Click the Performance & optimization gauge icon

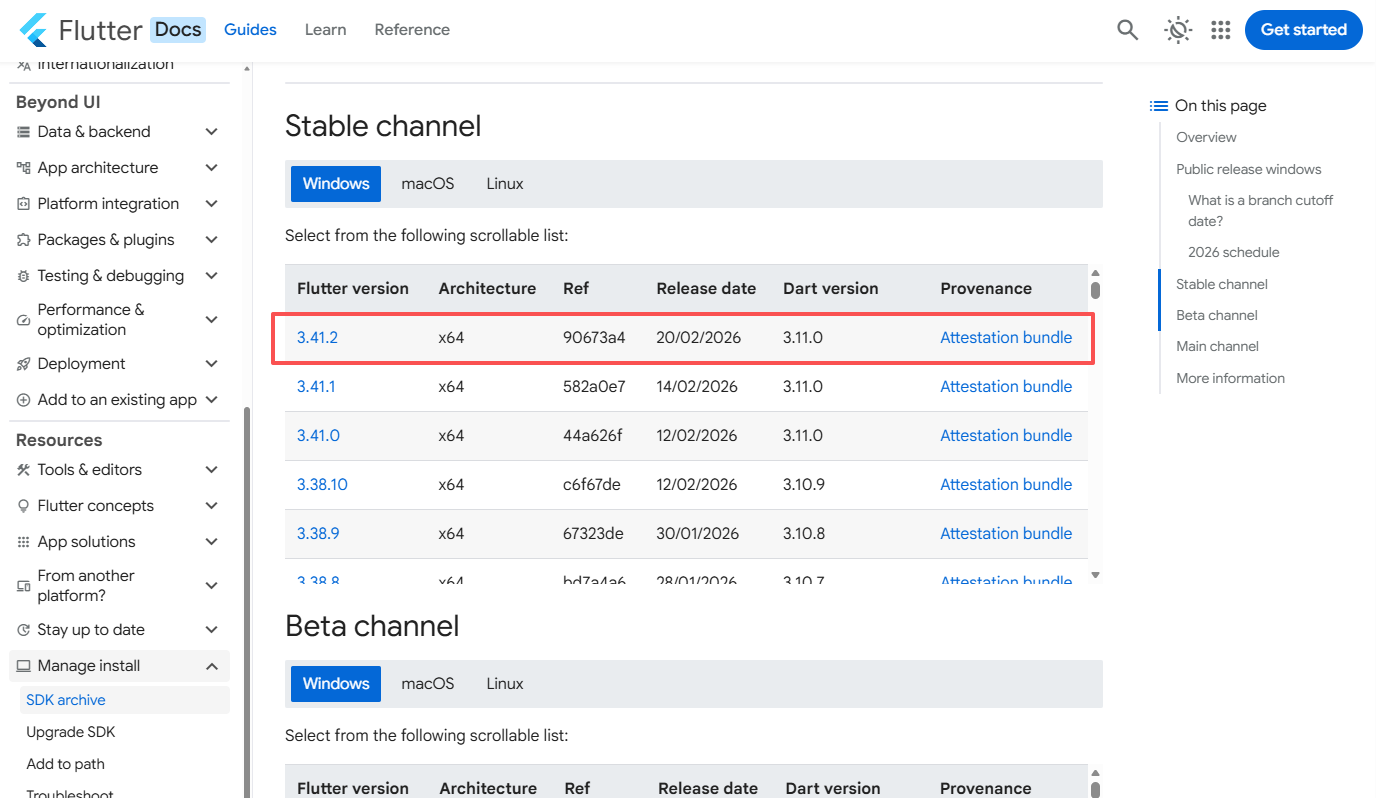pyautogui.click(x=24, y=320)
